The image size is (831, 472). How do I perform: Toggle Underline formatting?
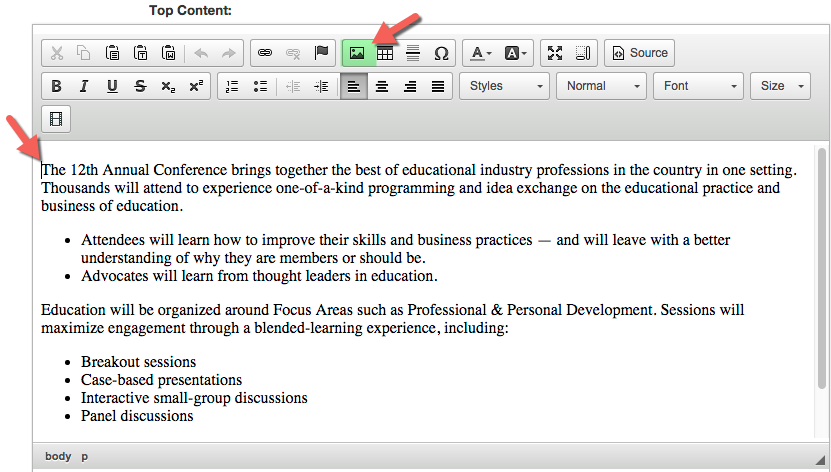(112, 86)
